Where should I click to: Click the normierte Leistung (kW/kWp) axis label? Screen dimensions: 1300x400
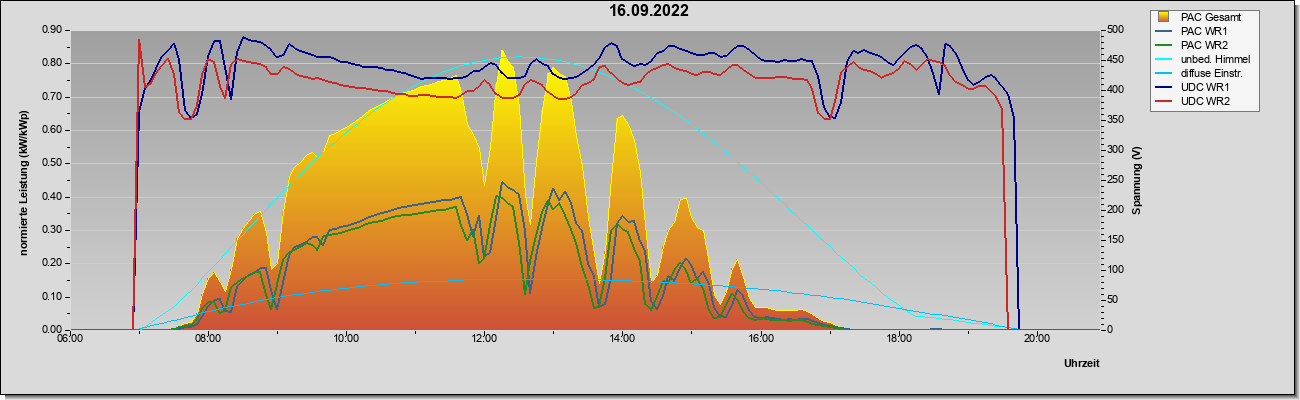coord(23,180)
